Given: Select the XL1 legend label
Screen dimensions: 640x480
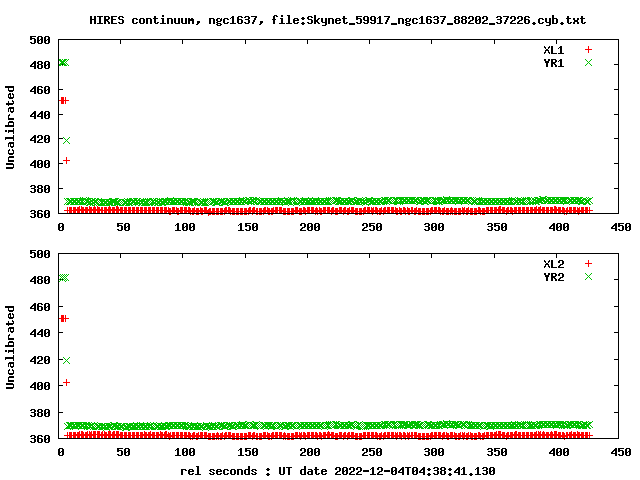Looking at the screenshot, I should click(x=553, y=50).
